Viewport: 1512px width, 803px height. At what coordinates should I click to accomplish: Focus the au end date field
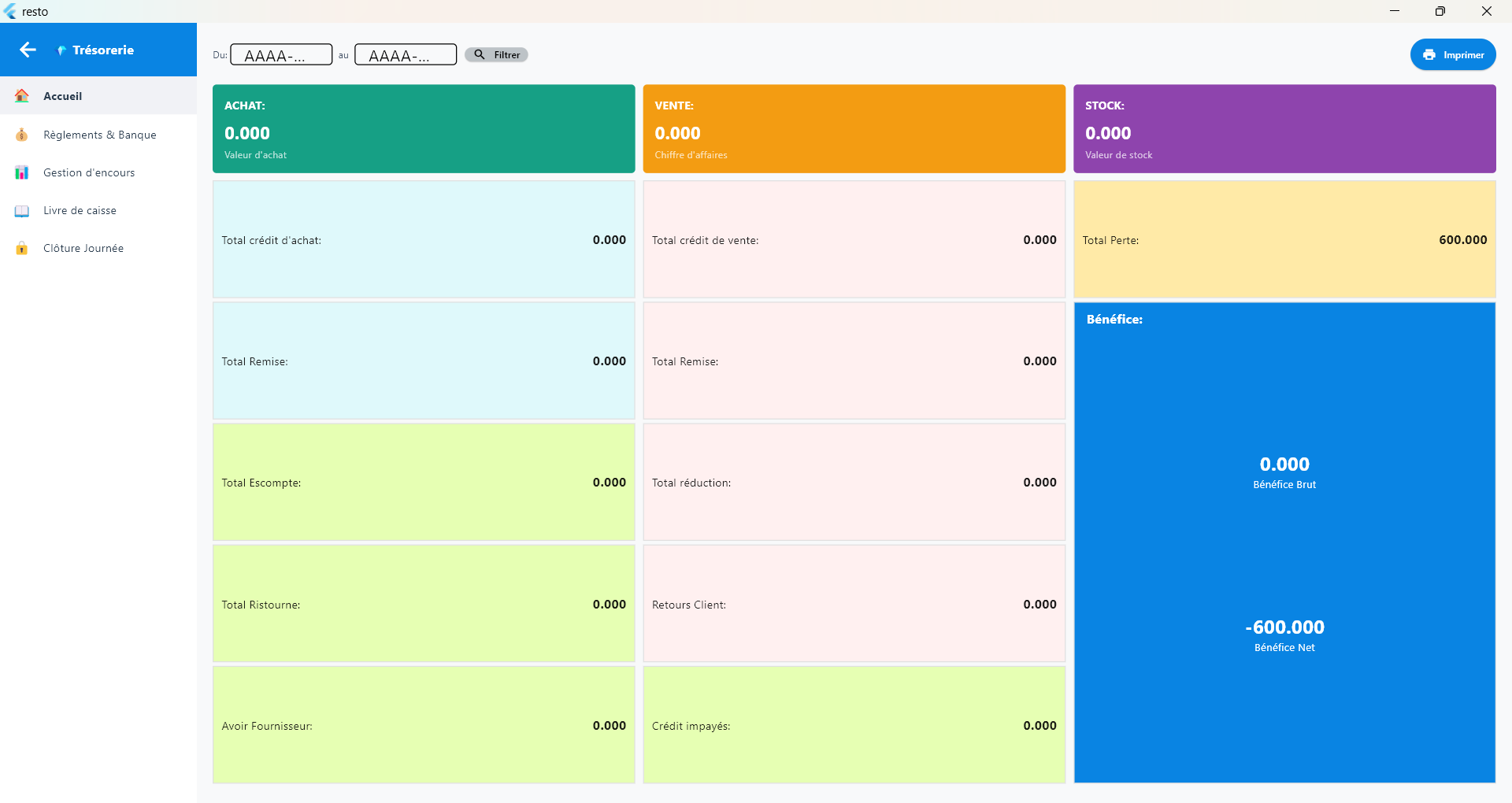tap(406, 54)
